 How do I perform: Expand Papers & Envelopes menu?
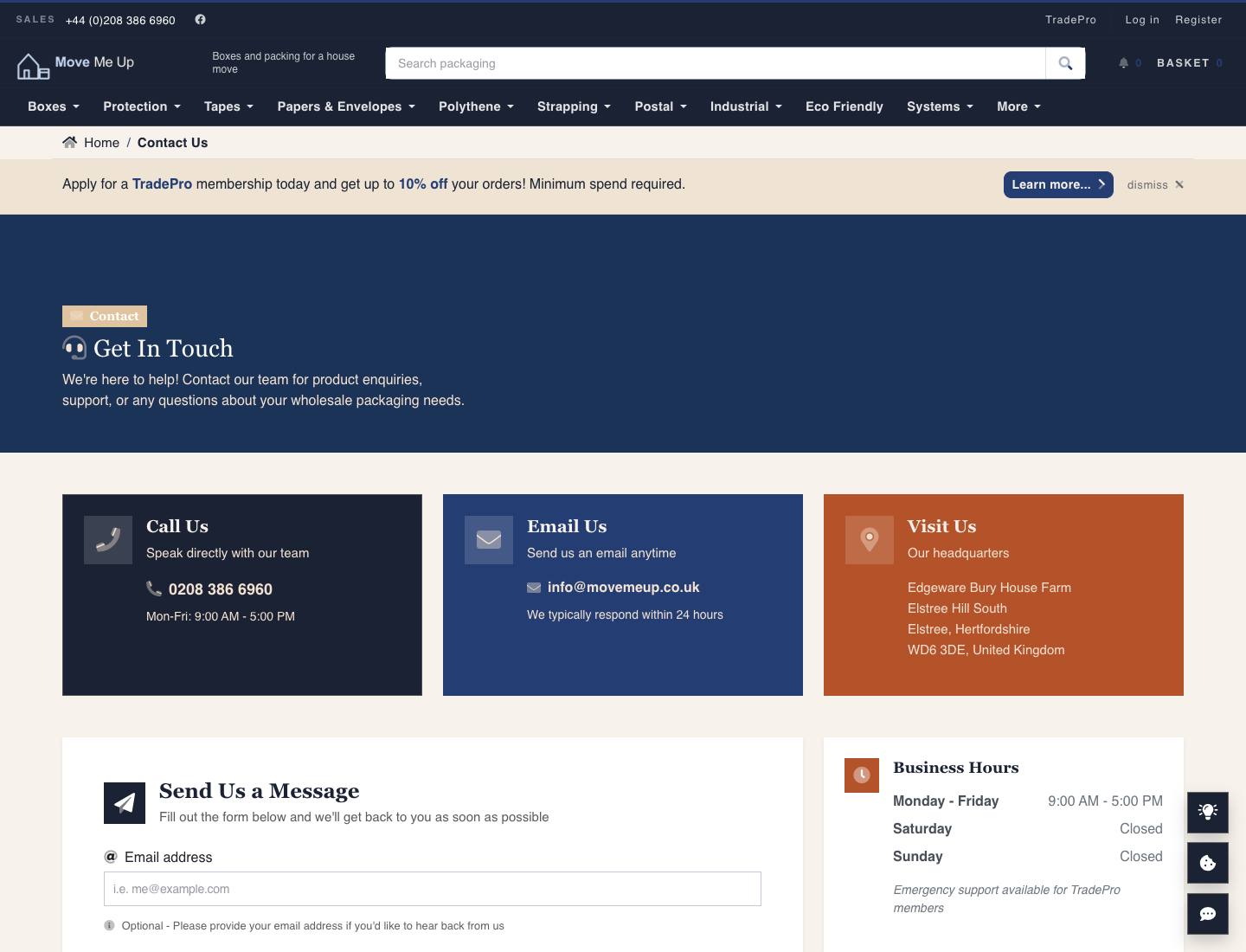(x=346, y=106)
